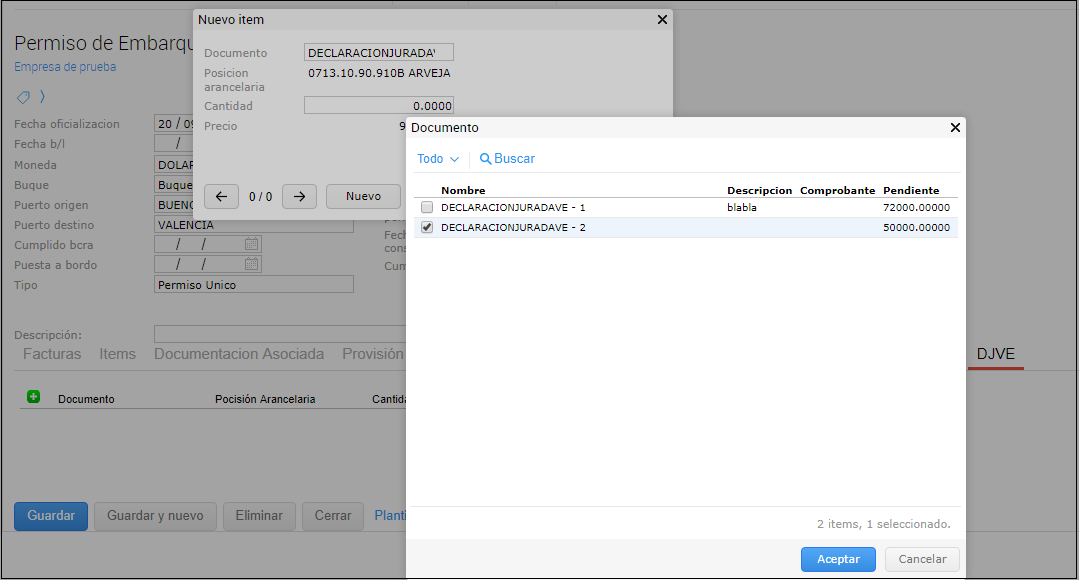Expand the chevron next to the tag icon
Image resolution: width=1079 pixels, height=580 pixels.
point(43,97)
